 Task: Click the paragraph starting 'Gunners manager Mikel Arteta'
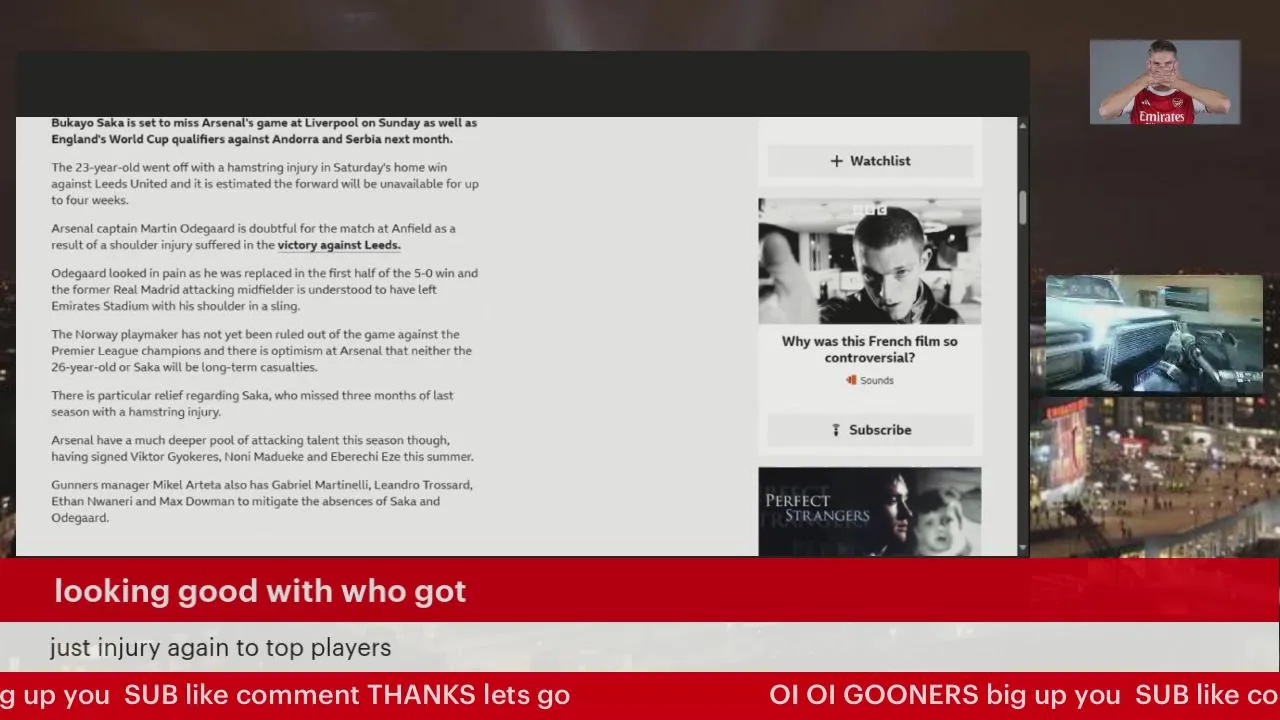[262, 501]
